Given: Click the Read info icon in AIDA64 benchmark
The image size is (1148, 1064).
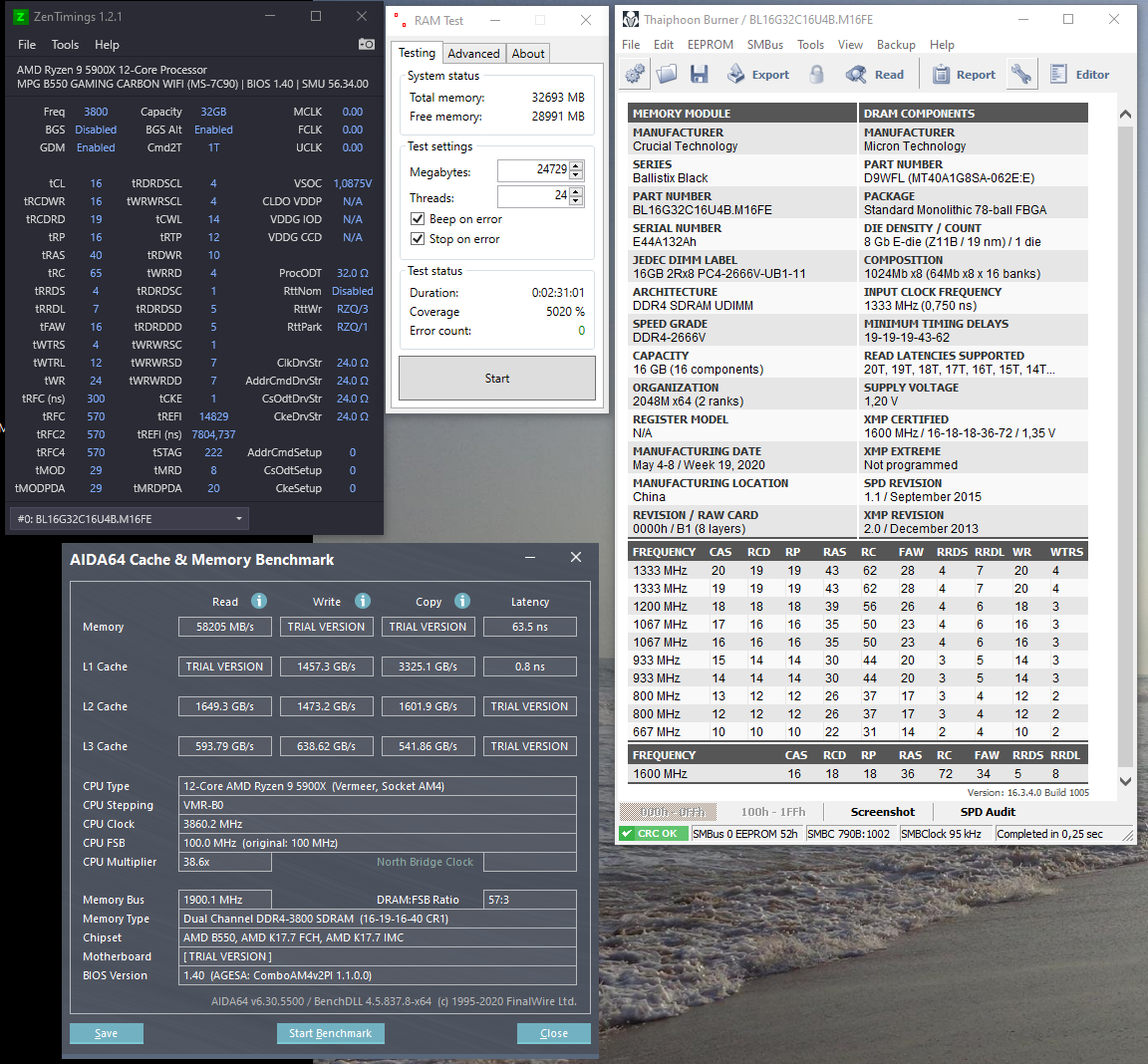Looking at the screenshot, I should pos(259,601).
